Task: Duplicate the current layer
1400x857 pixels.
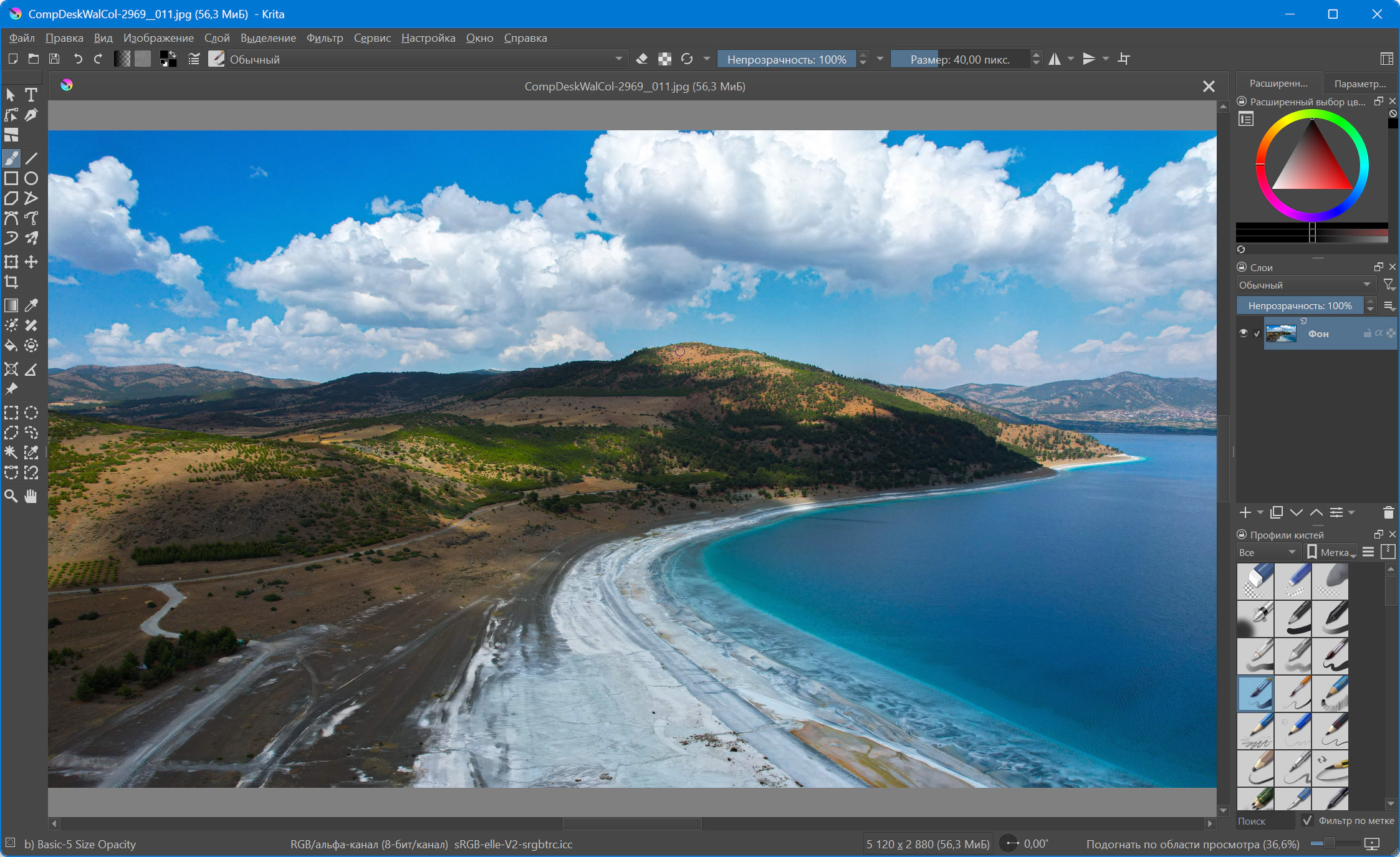Action: [1277, 512]
